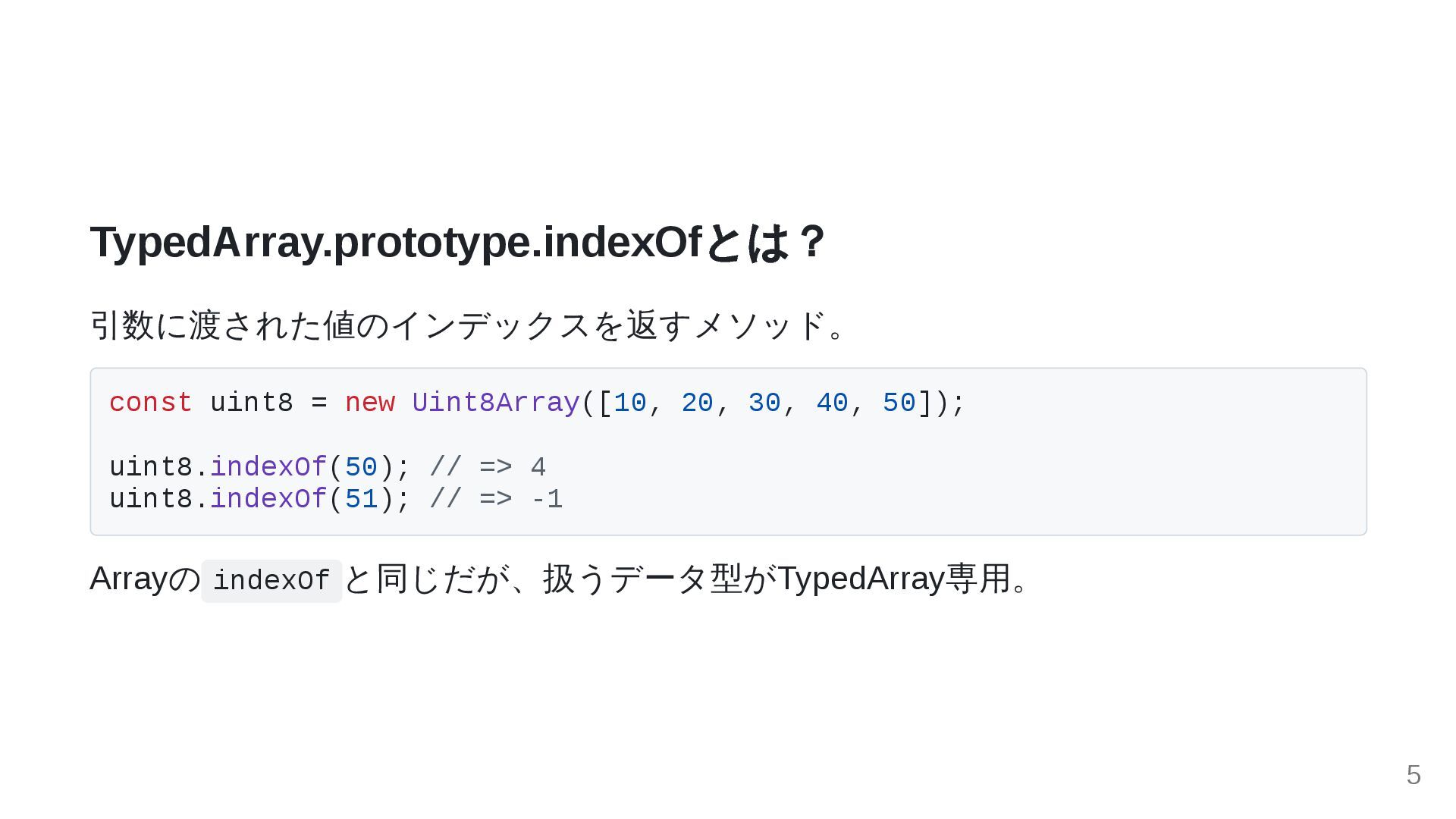Click the comment "// => -1"
This screenshot has width=1456, height=819.
point(496,499)
